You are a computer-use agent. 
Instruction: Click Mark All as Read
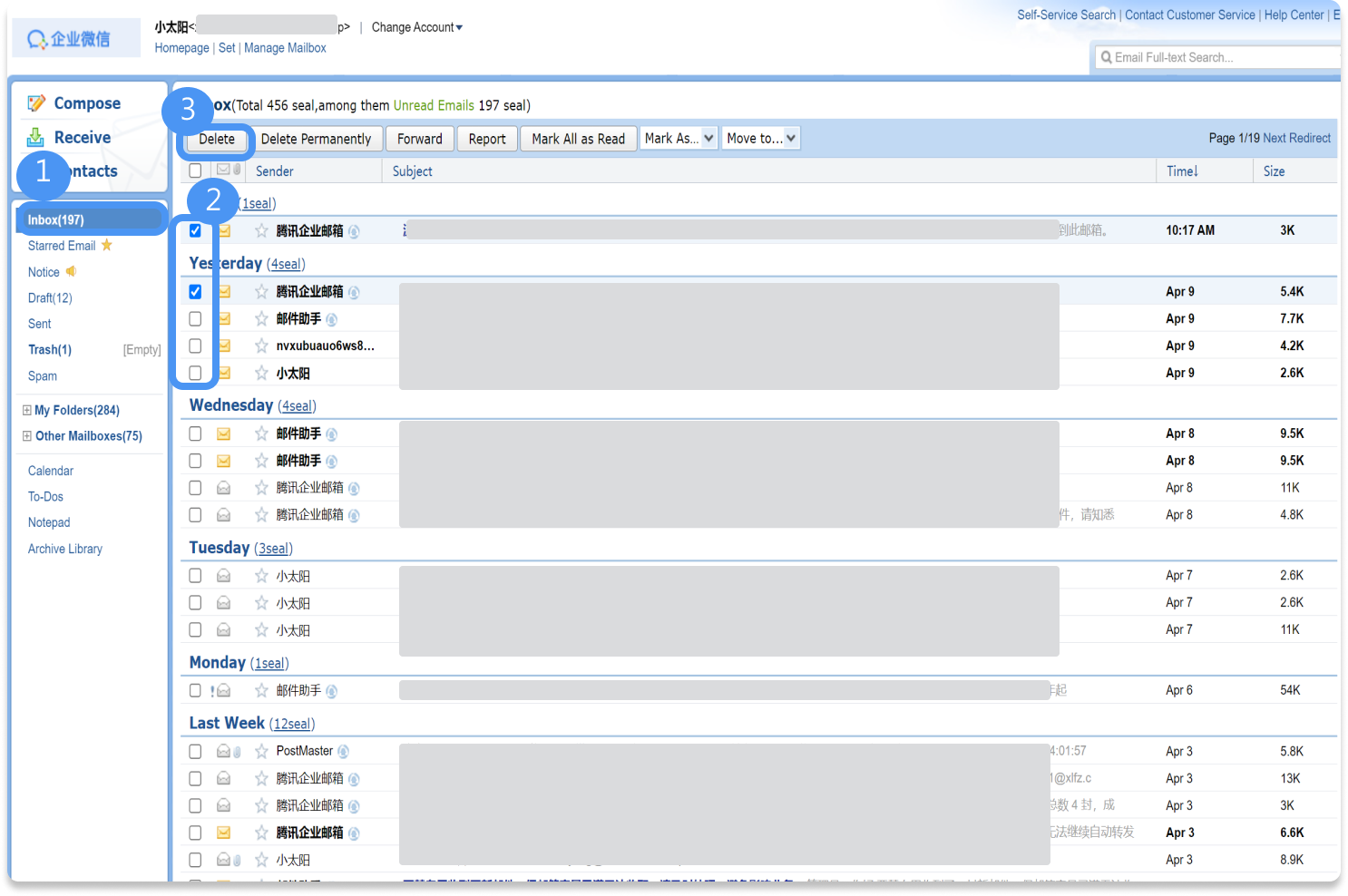579,139
